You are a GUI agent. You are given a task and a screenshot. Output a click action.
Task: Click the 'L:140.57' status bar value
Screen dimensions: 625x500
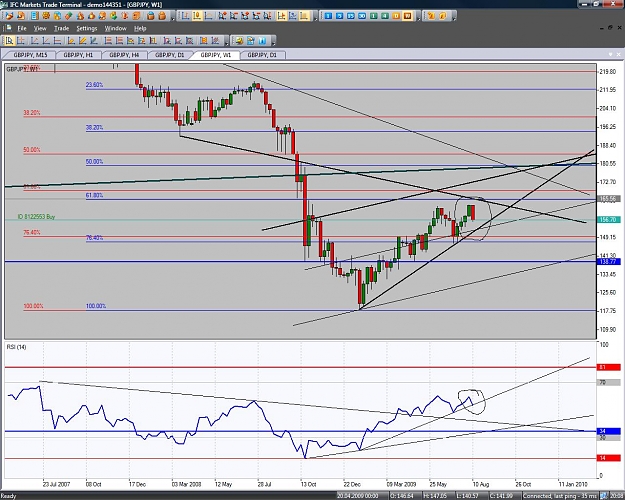(468, 496)
